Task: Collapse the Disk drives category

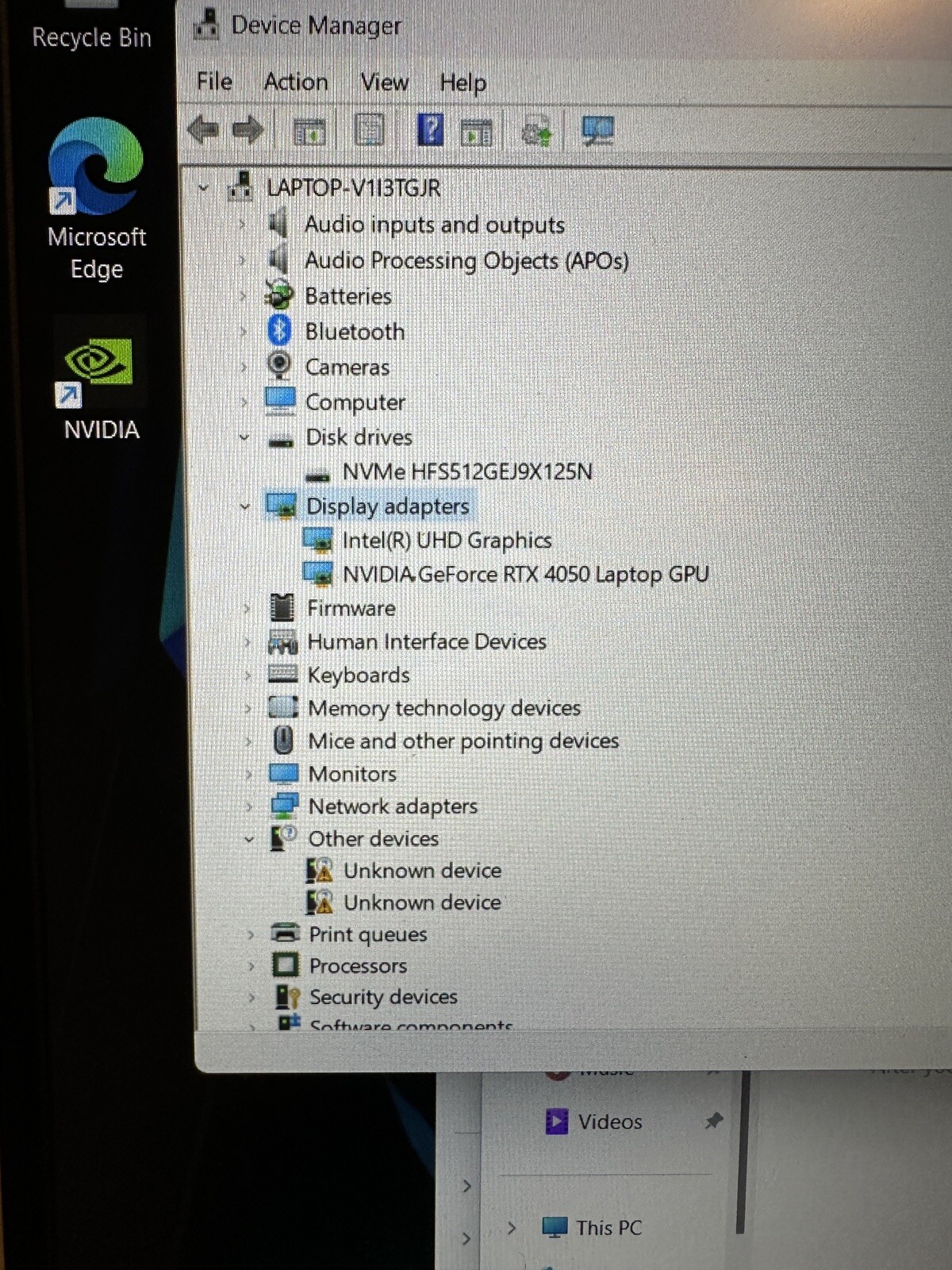Action: [244, 437]
